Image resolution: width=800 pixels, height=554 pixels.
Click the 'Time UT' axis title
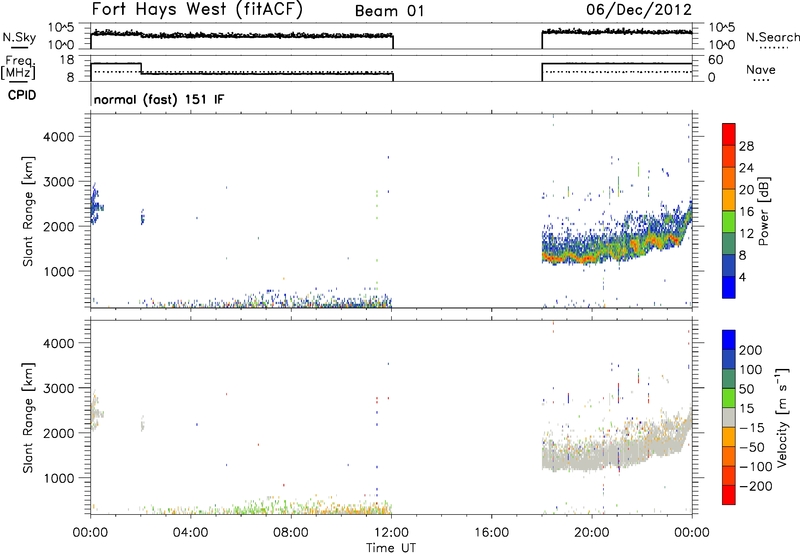click(x=391, y=548)
